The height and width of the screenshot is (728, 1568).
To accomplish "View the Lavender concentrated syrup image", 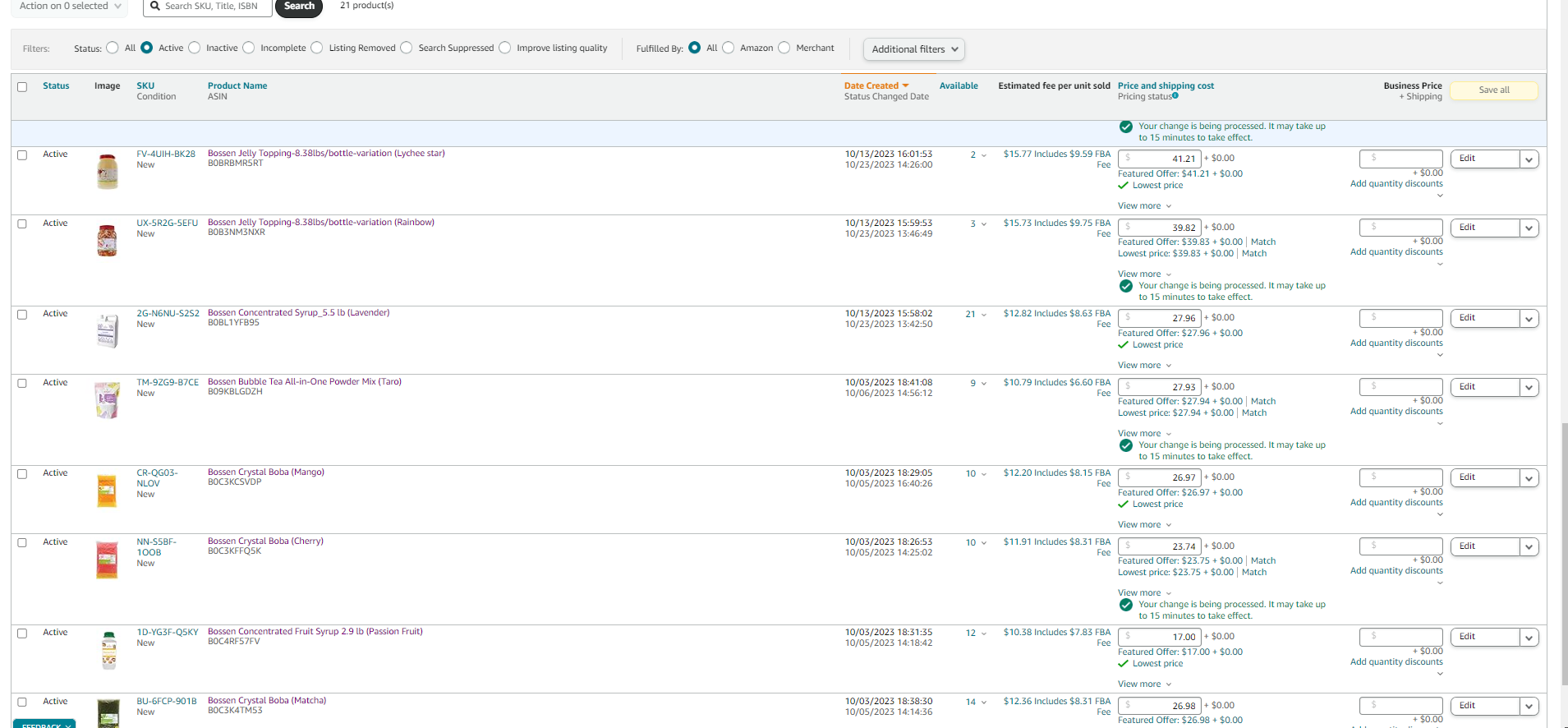I will point(108,331).
